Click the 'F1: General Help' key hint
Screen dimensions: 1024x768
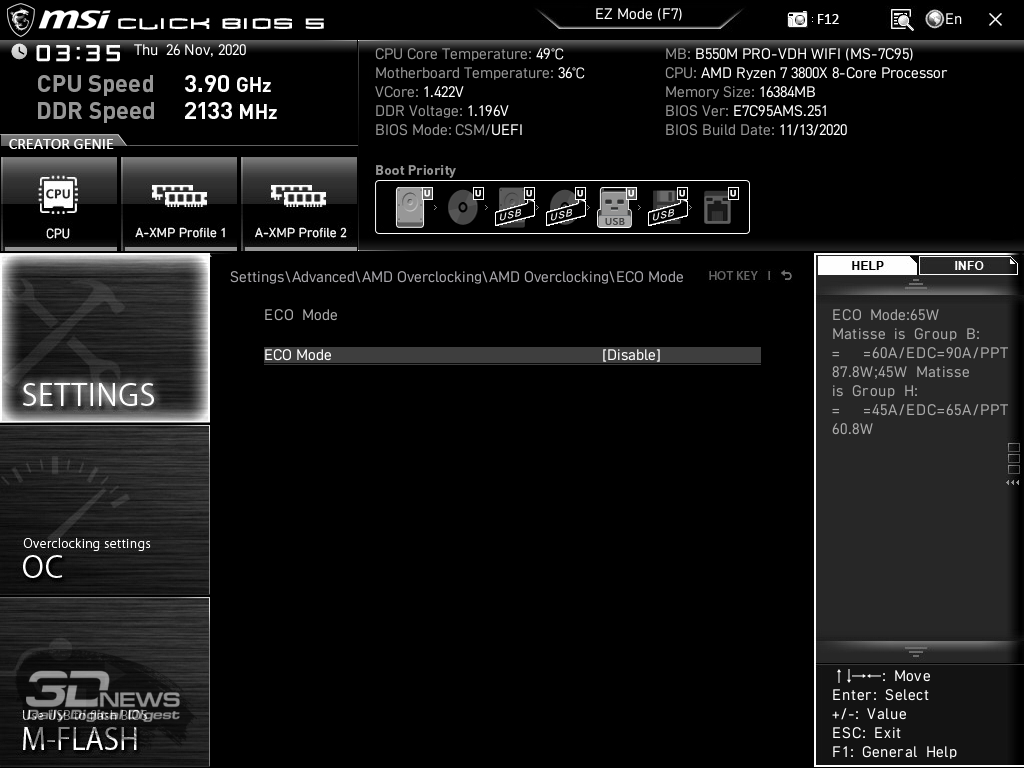tap(894, 752)
